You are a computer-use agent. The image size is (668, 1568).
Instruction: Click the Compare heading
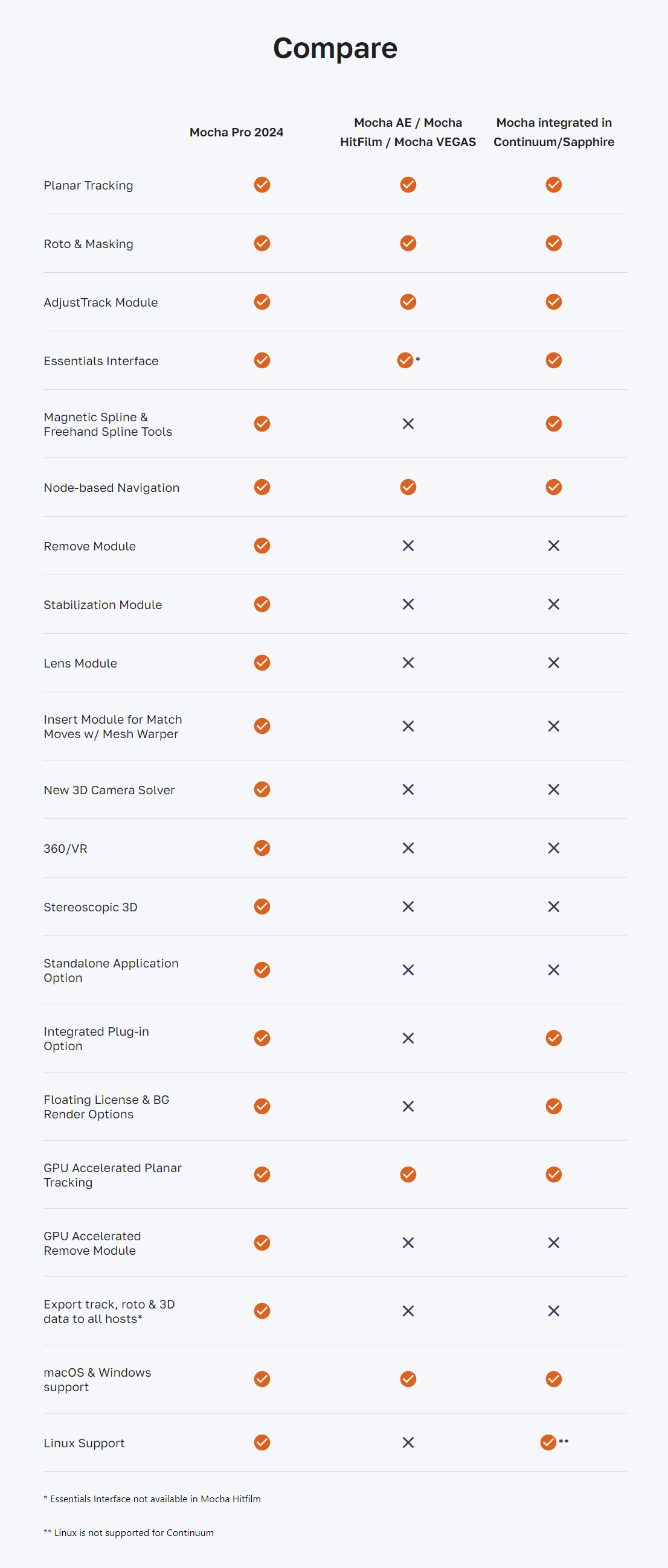[x=335, y=48]
